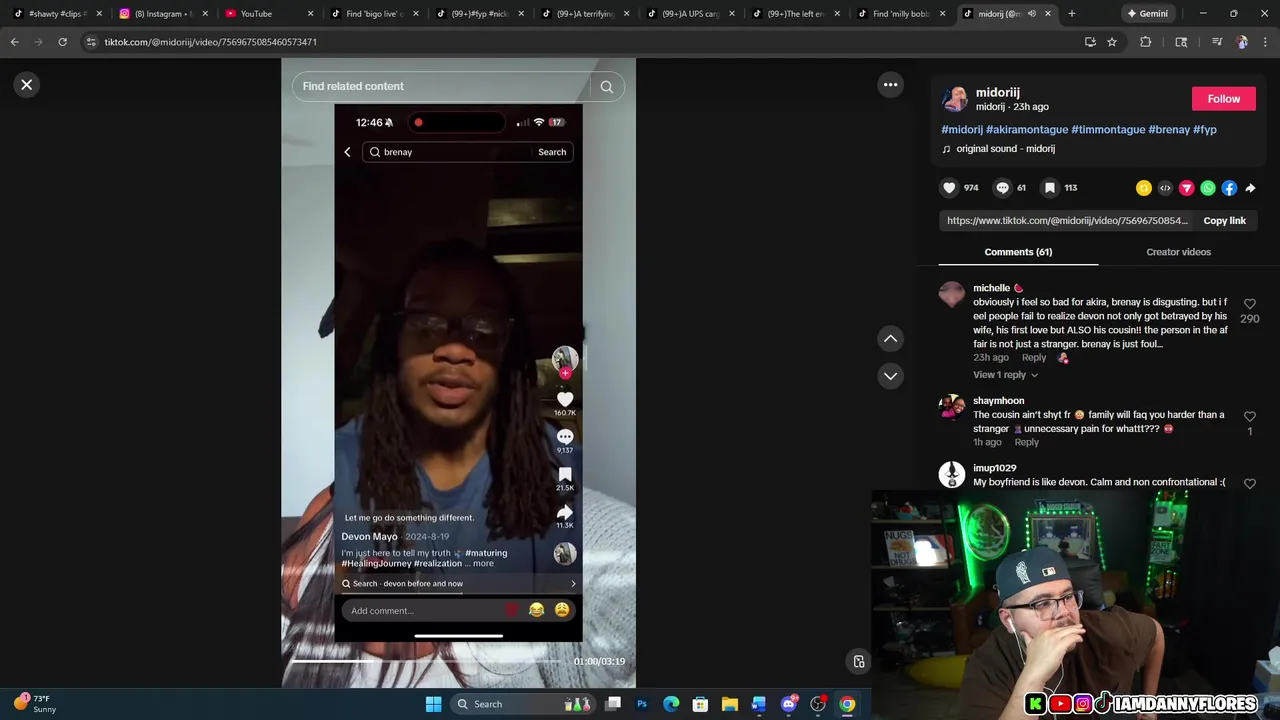Open the weather widget showing 73°F Sunny

[36, 704]
